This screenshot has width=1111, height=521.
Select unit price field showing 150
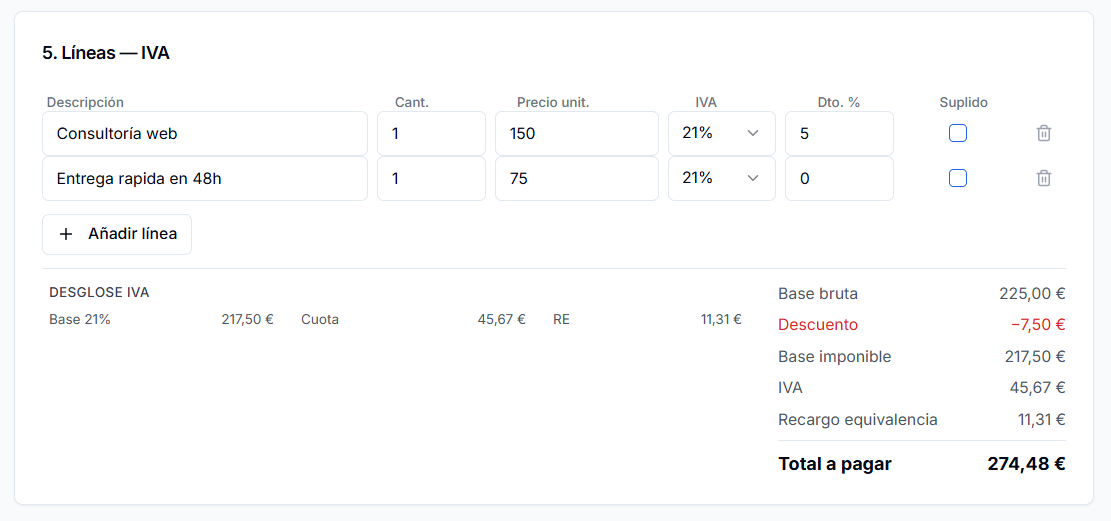tap(576, 133)
